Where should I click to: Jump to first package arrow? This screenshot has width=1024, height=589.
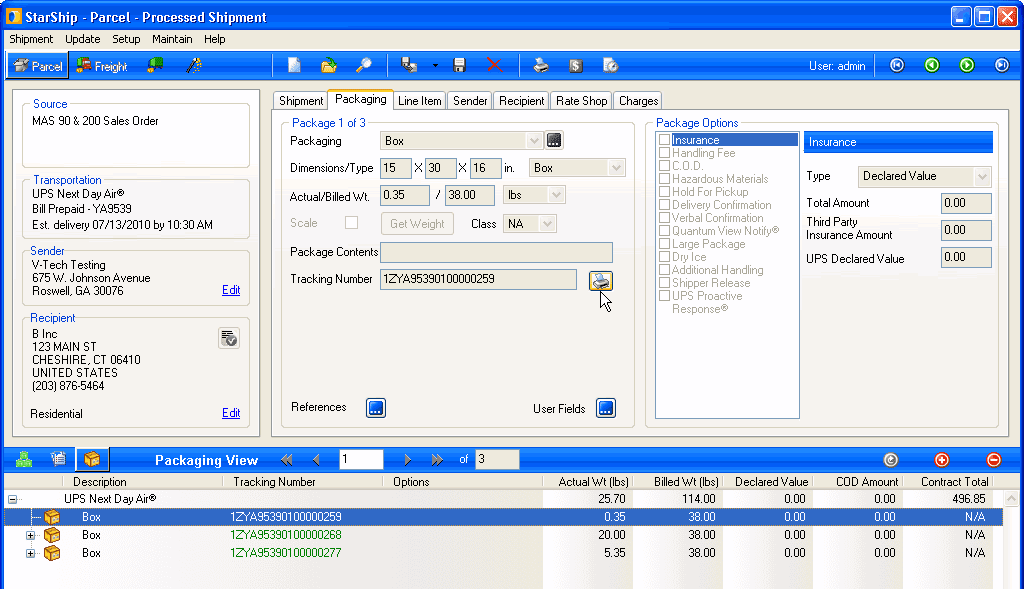click(287, 460)
